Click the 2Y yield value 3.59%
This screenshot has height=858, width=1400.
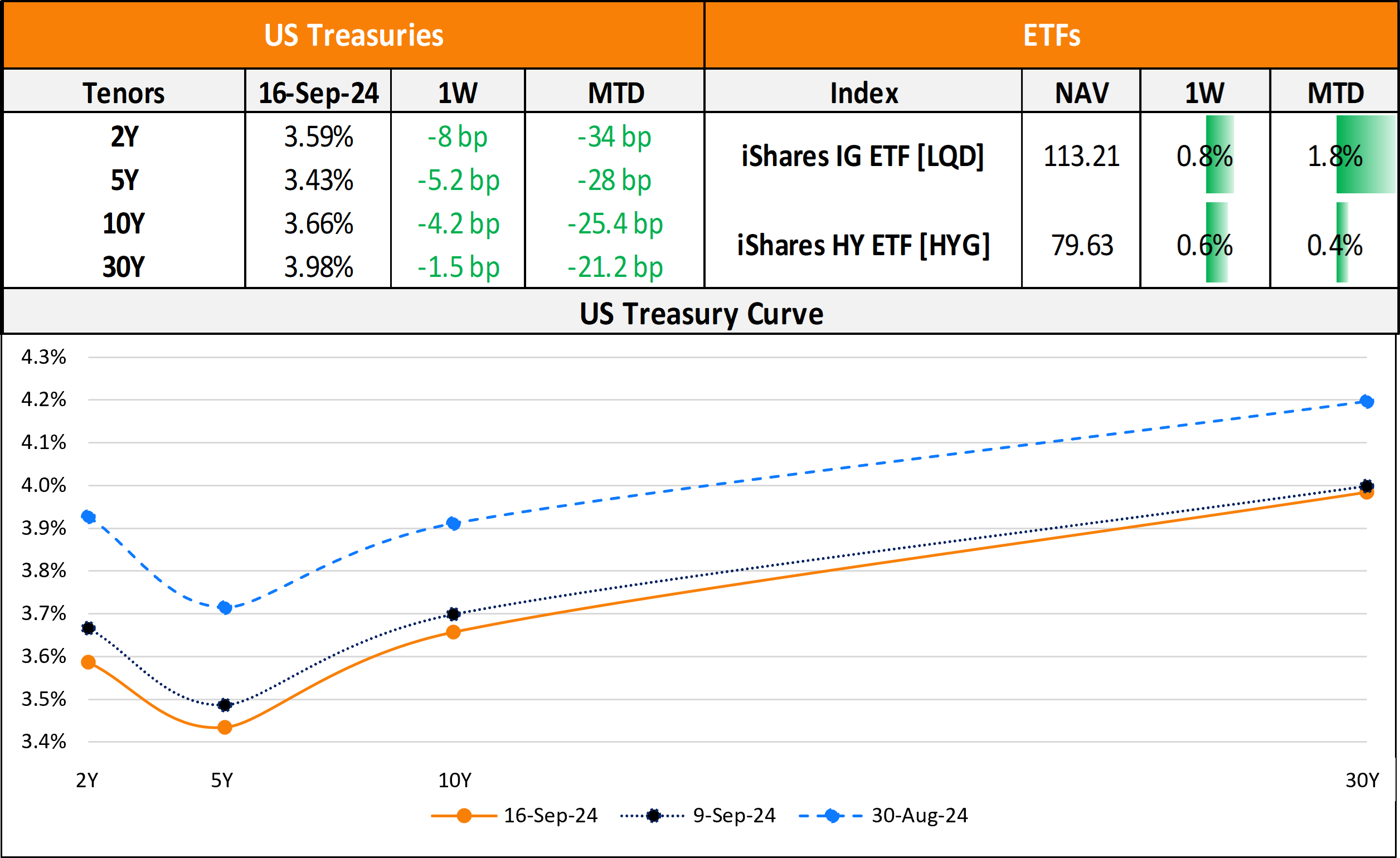pos(318,137)
